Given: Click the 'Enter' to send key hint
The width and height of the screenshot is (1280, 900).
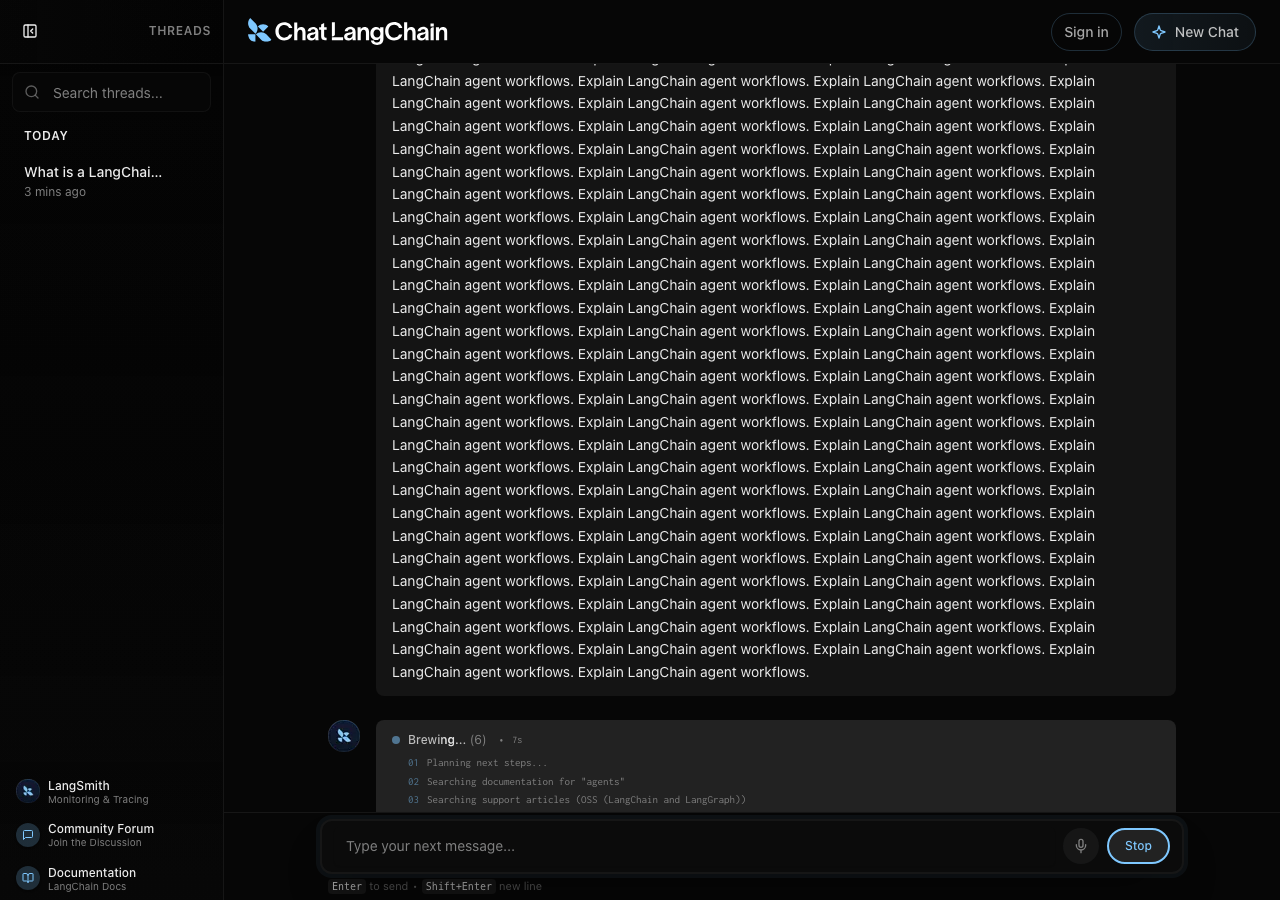Looking at the screenshot, I should point(347,886).
